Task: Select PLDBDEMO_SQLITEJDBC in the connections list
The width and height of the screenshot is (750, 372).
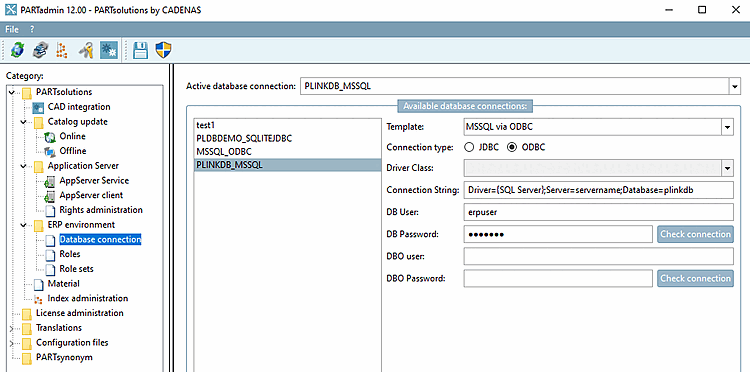Action: click(287, 138)
